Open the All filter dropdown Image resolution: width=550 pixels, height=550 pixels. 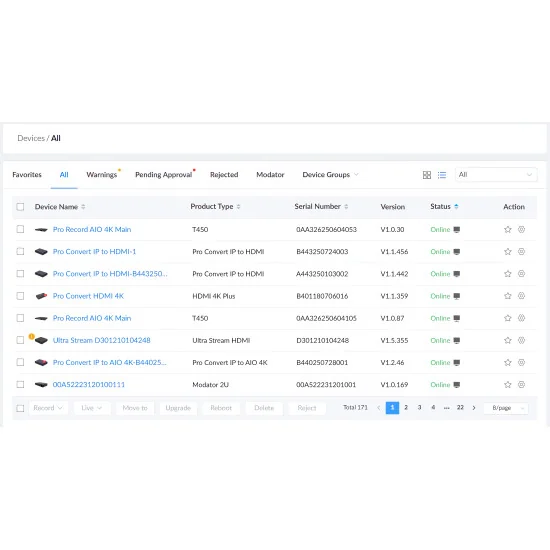(x=496, y=175)
